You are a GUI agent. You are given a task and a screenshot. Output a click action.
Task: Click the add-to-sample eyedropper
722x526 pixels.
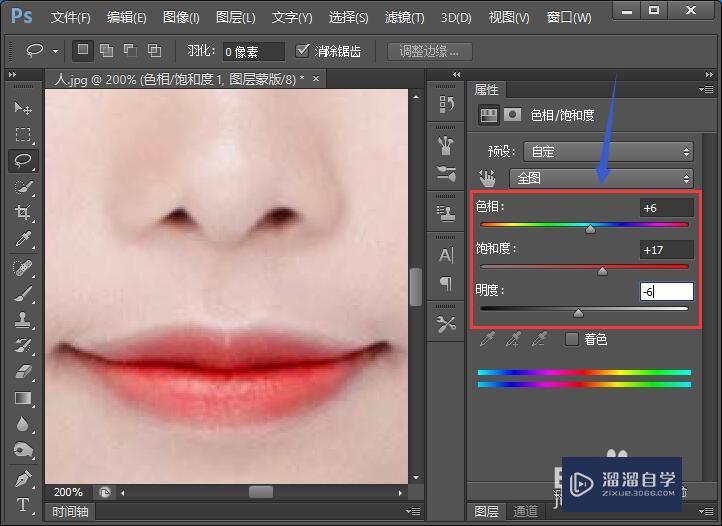point(513,339)
